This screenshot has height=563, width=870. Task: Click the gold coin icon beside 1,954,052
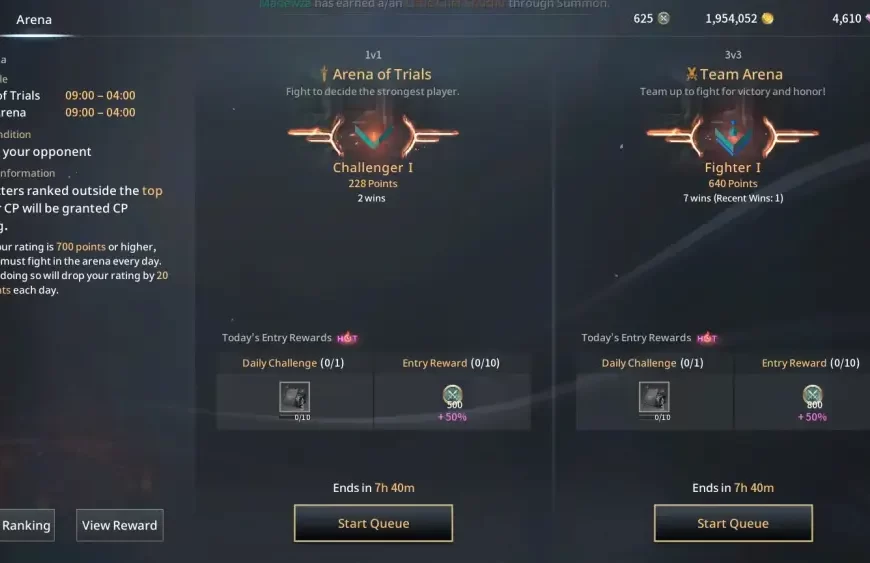coord(767,18)
